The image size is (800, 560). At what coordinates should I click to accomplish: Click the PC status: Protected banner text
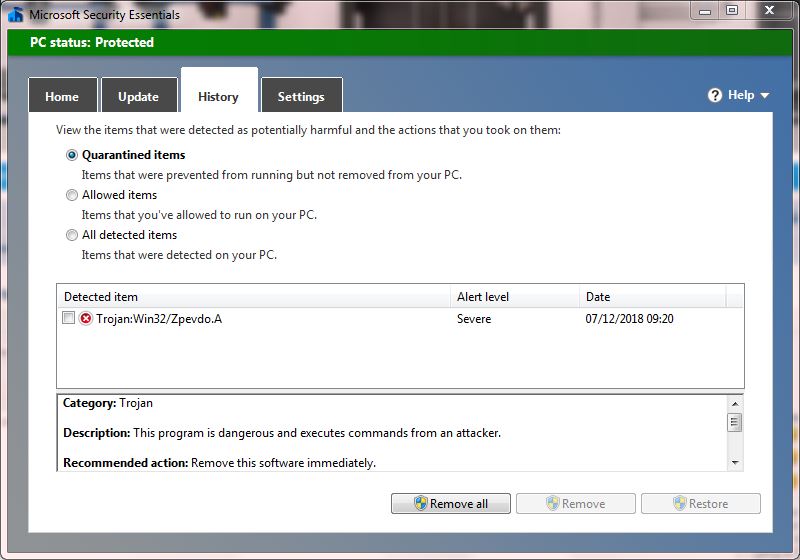[x=92, y=42]
